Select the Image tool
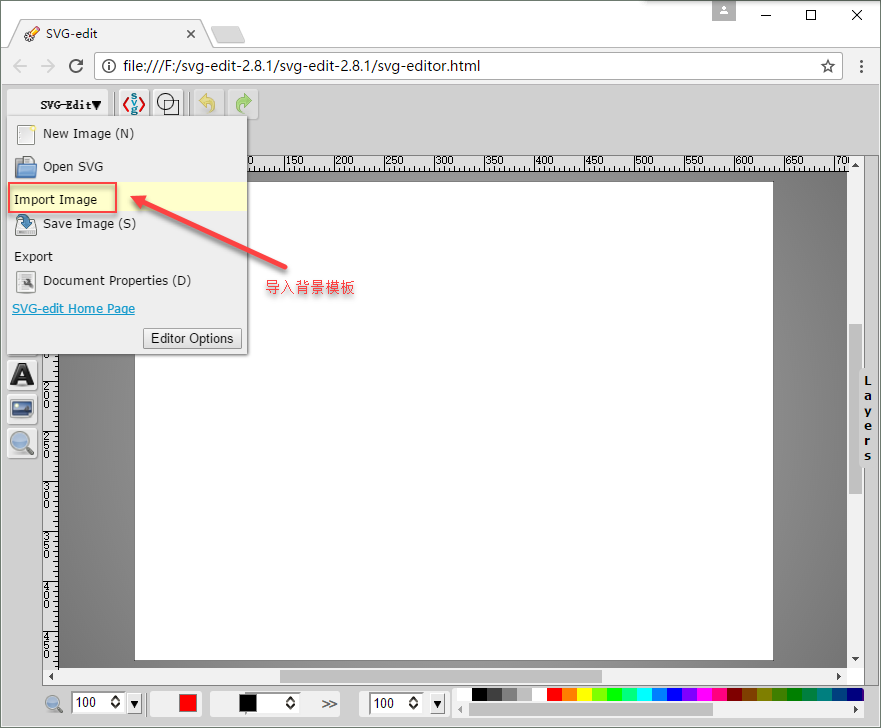The height and width of the screenshot is (728, 881). [x=22, y=408]
